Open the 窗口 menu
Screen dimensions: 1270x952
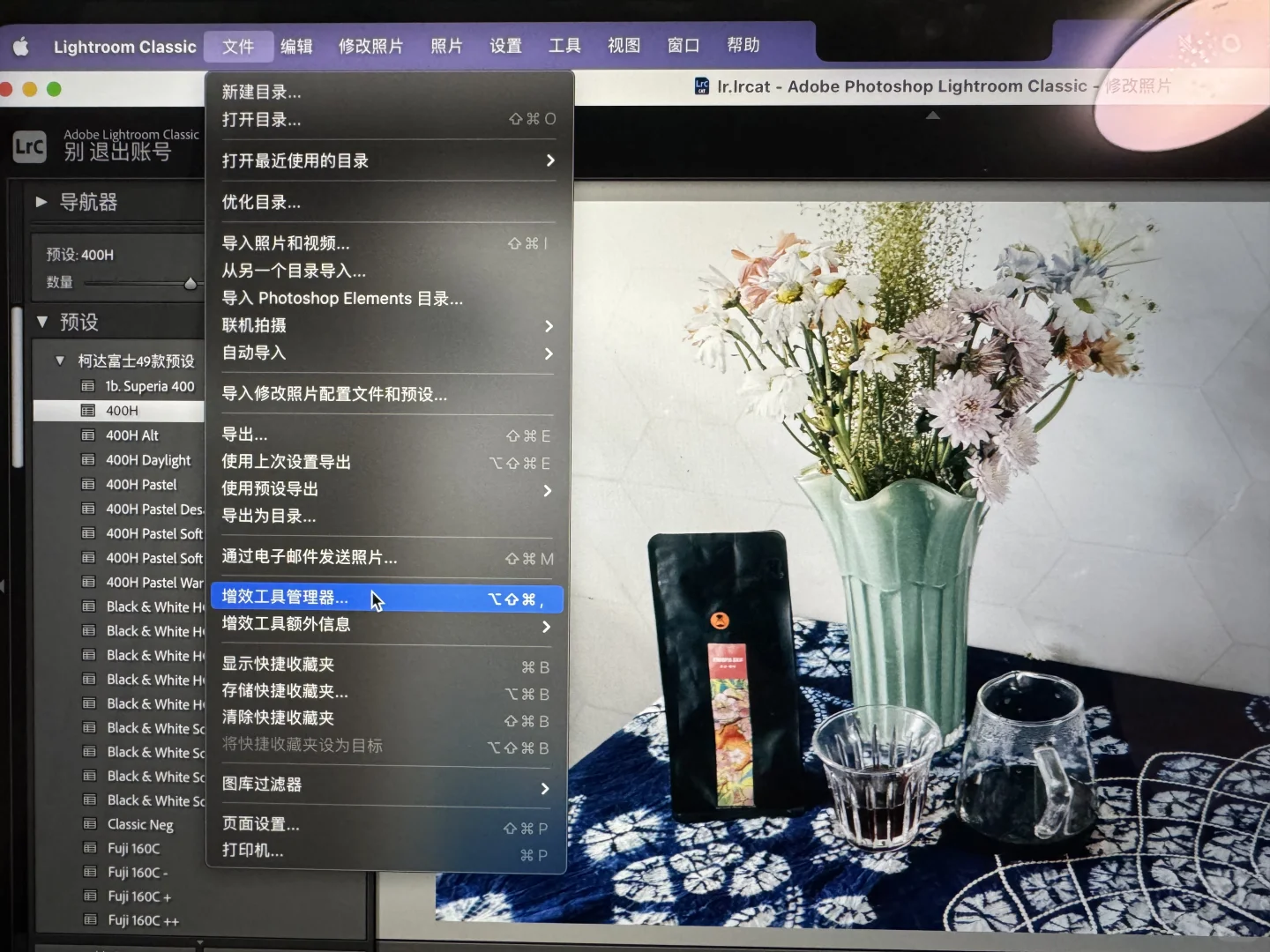click(681, 46)
